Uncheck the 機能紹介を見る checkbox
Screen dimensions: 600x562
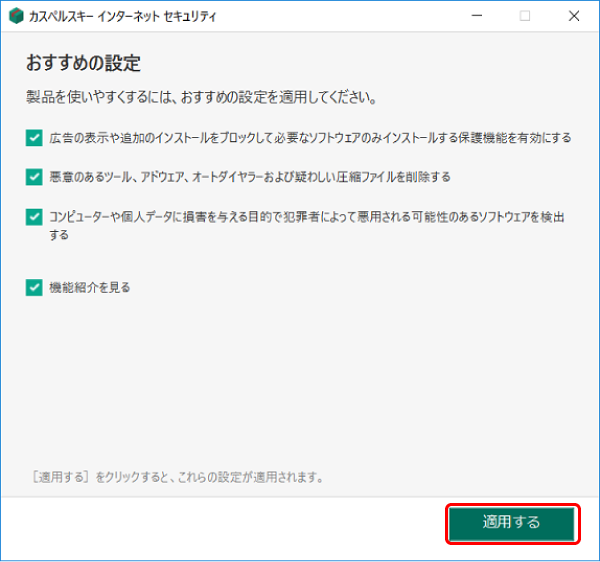click(x=34, y=287)
